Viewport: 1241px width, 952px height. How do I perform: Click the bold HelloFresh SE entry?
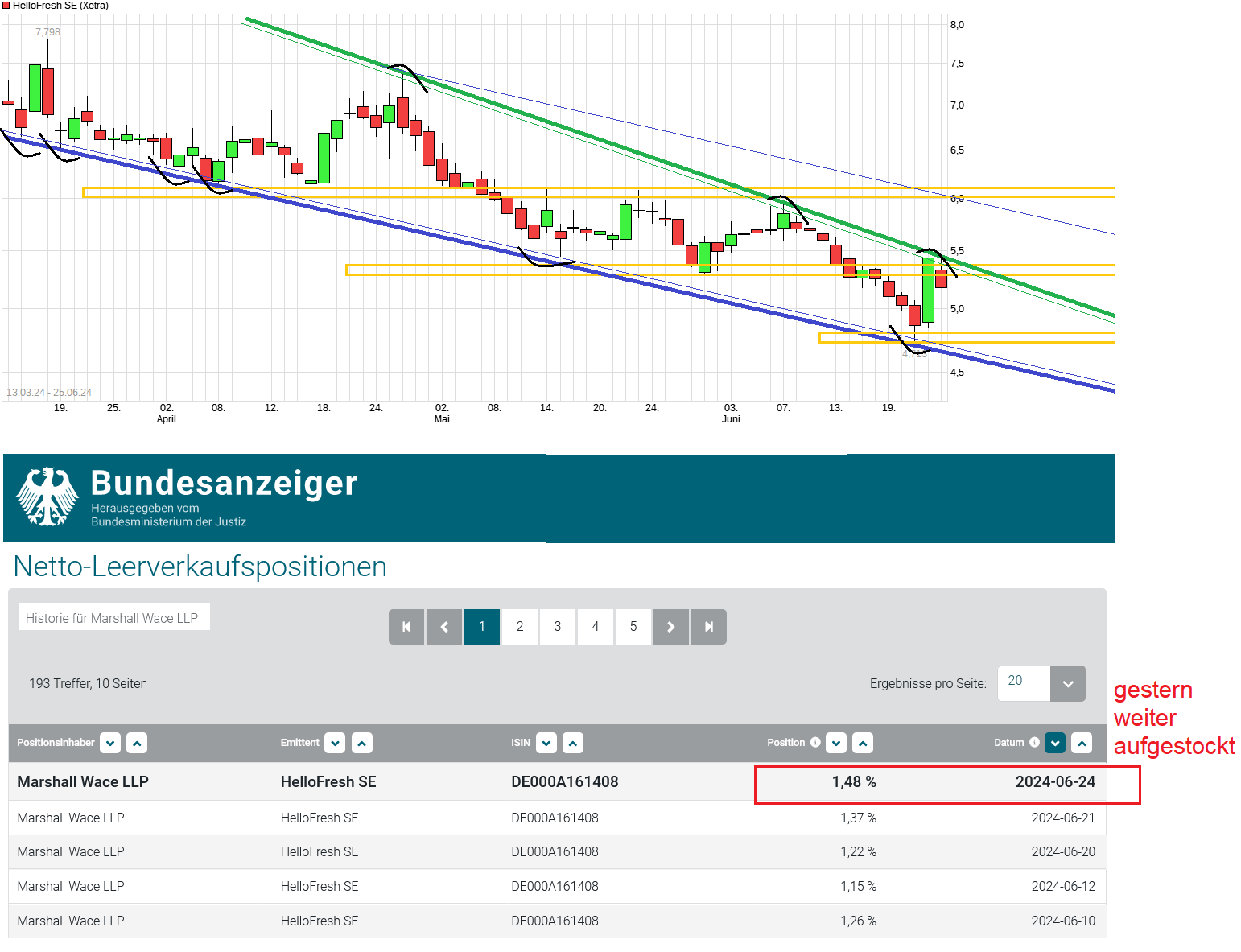pyautogui.click(x=328, y=781)
